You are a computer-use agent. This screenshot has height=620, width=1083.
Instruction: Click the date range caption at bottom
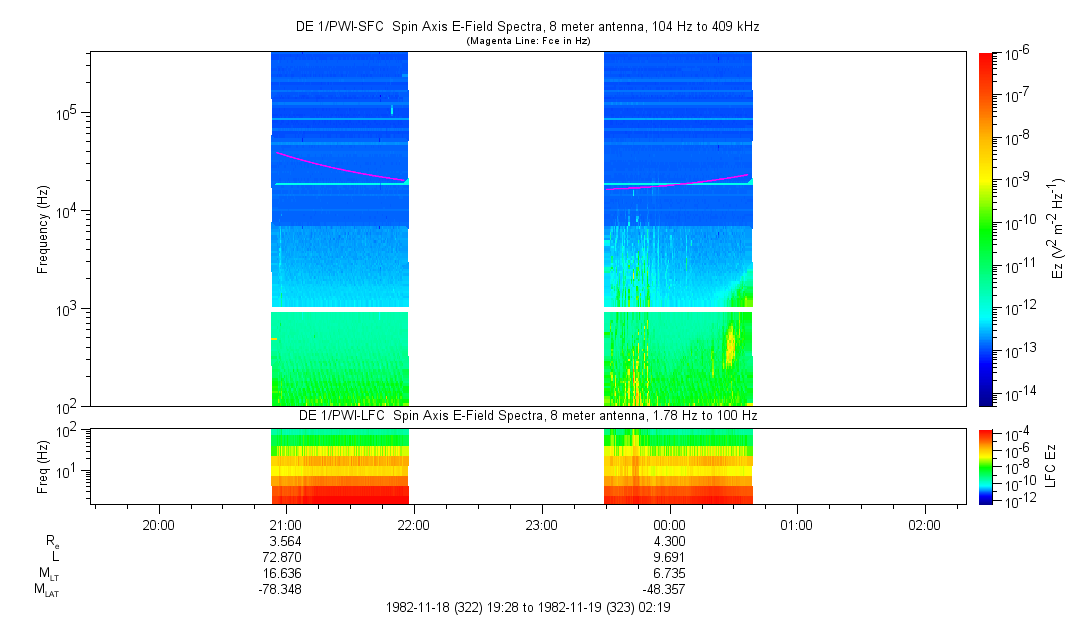[528, 608]
